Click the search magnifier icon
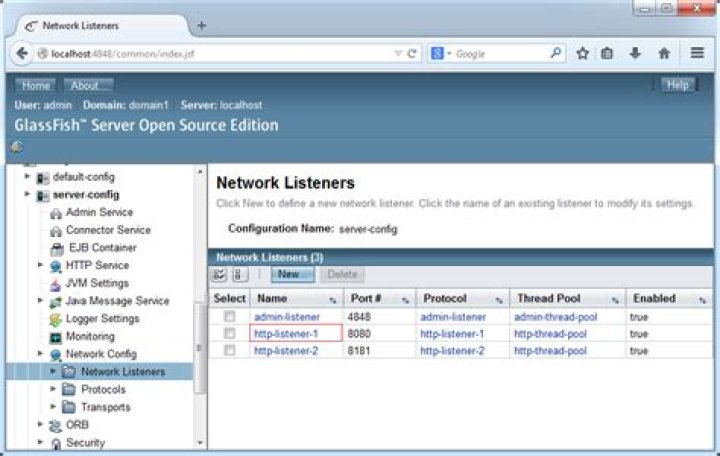720x456 pixels. 556,53
